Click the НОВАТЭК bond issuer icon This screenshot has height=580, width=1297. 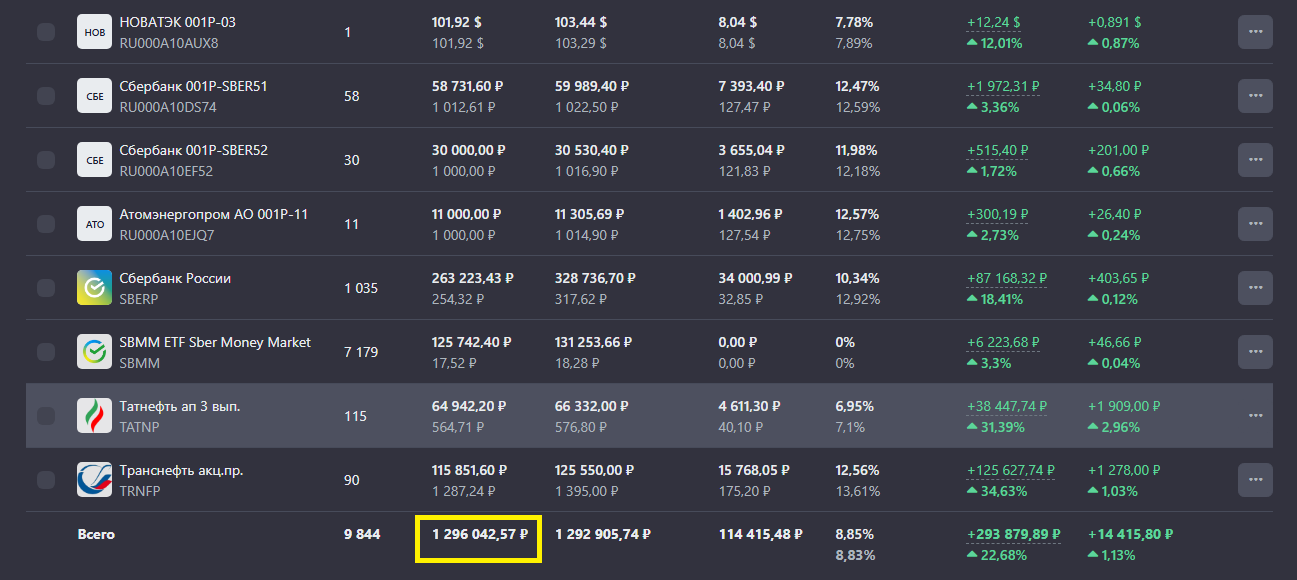[x=95, y=32]
